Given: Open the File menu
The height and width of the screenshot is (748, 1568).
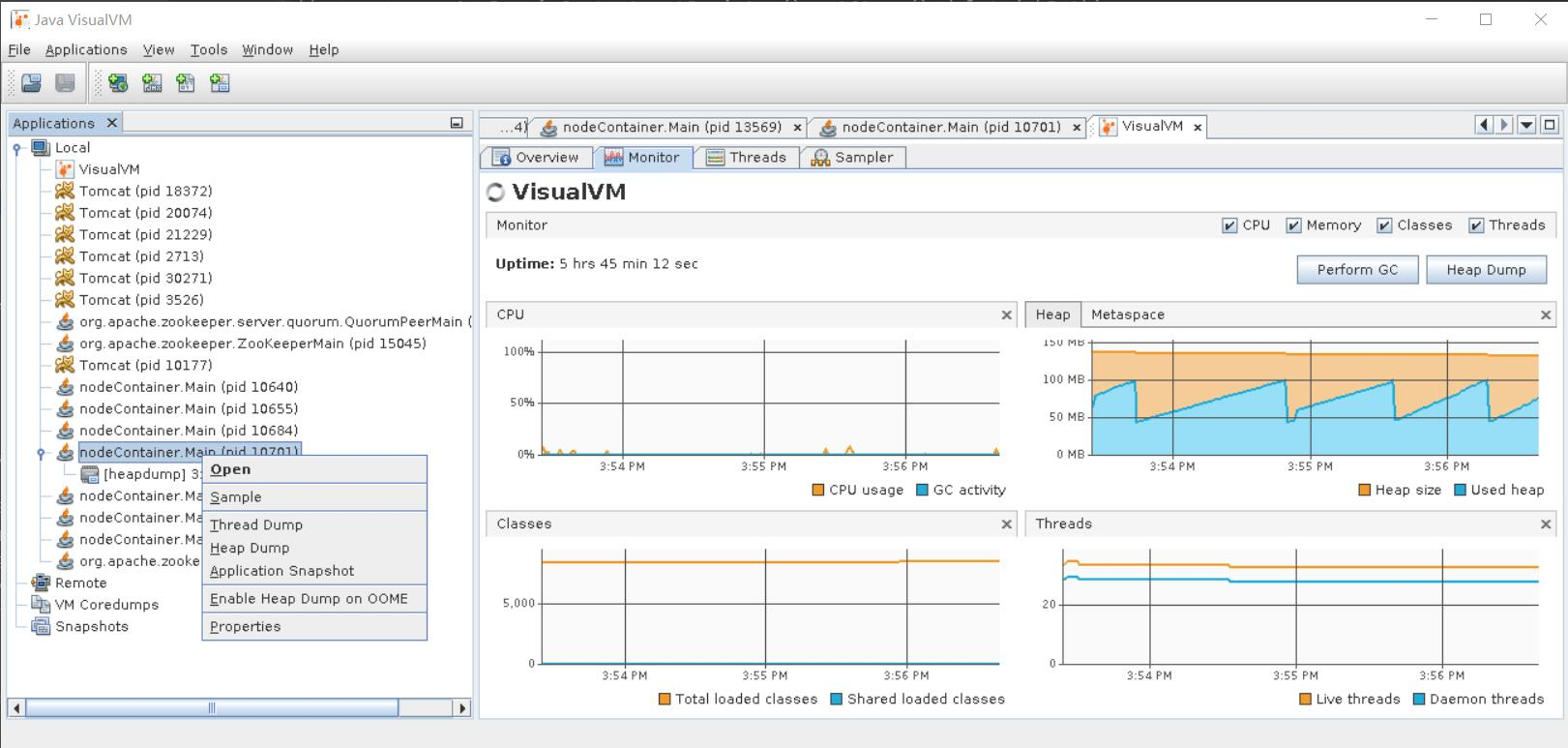Looking at the screenshot, I should tap(19, 49).
